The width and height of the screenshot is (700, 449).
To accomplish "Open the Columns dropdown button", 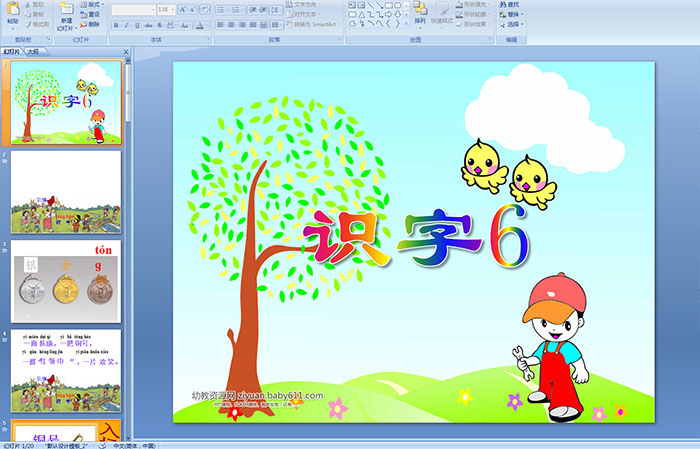I will pos(277,25).
